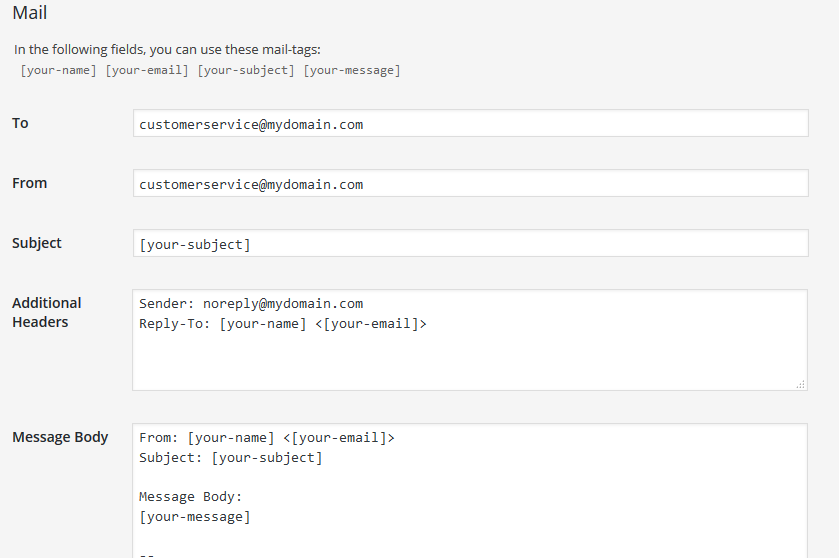Image resolution: width=839 pixels, height=558 pixels.
Task: Select the [your-message] mail-tag in the tag list
Action: click(x=352, y=70)
